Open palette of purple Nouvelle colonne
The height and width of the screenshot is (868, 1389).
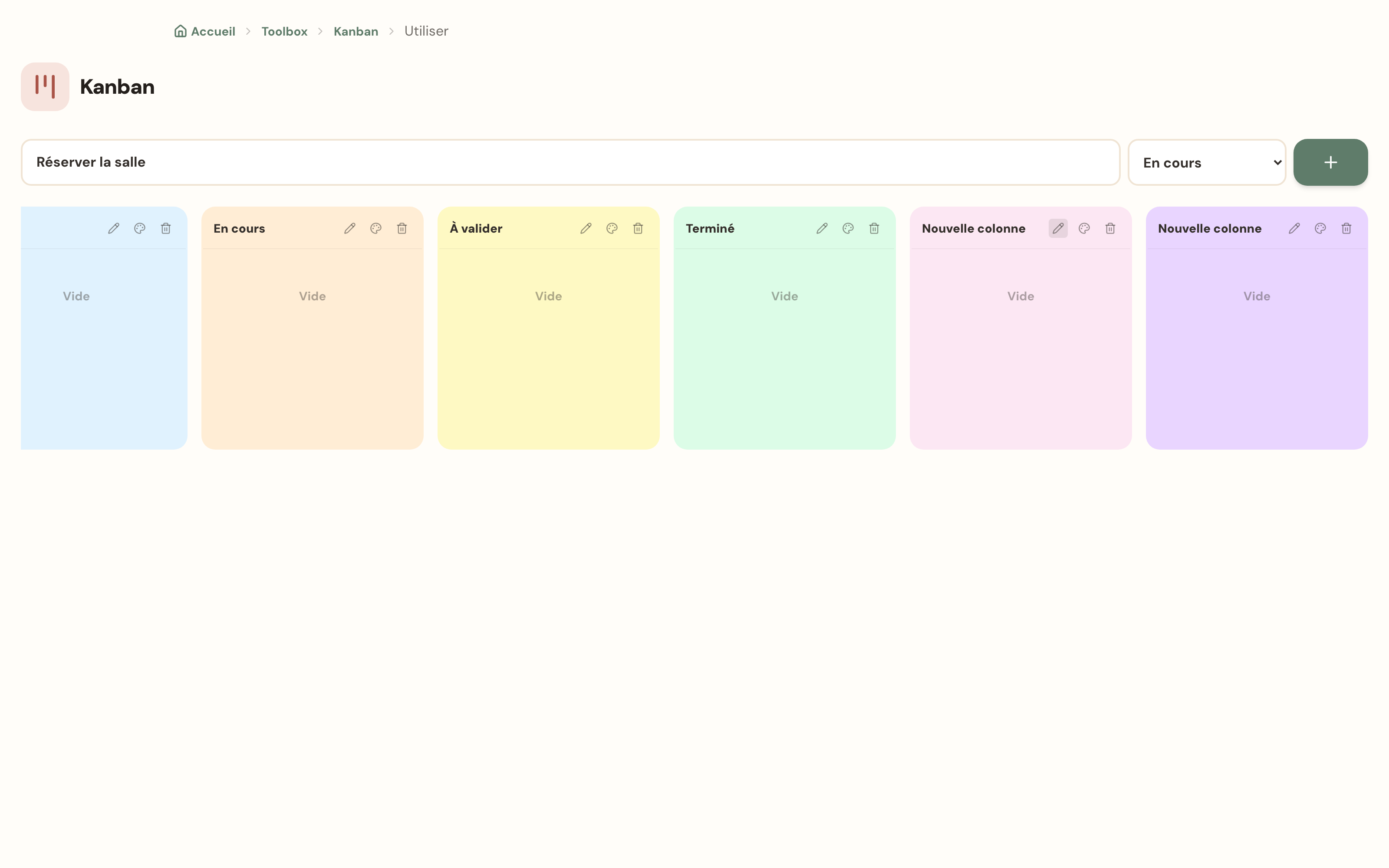pos(1320,228)
